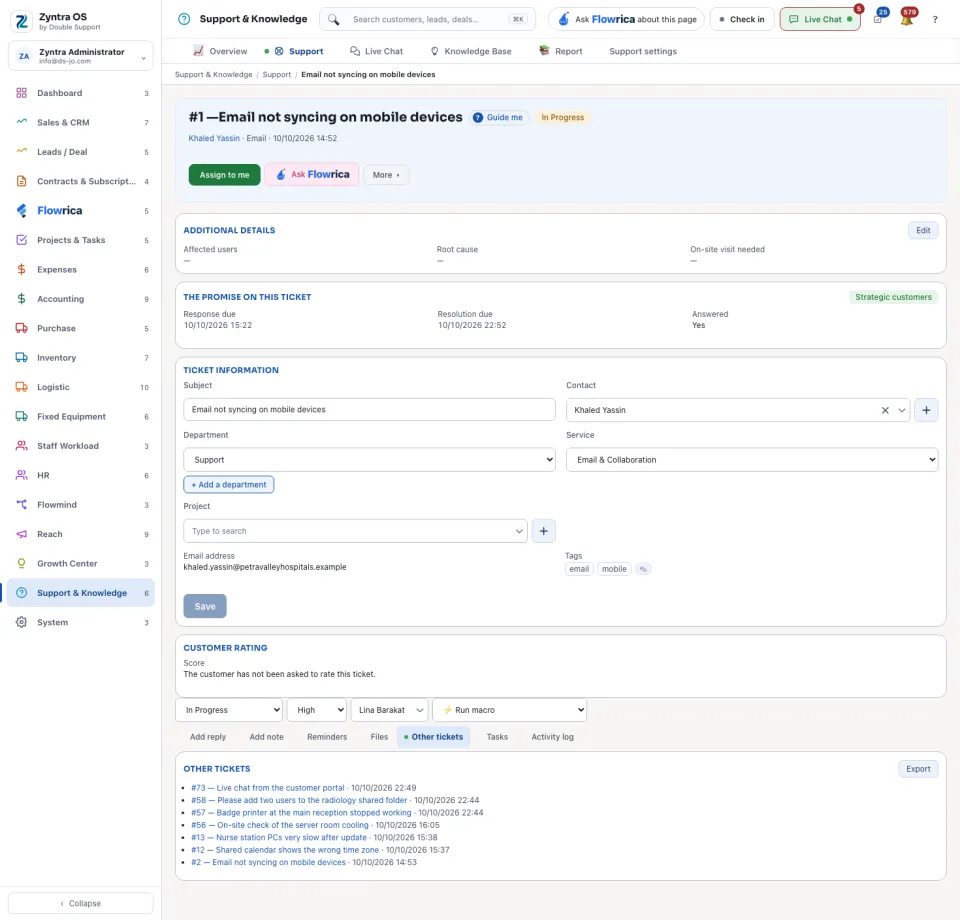The width and height of the screenshot is (960, 920).
Task: Click the global search field
Action: click(427, 19)
